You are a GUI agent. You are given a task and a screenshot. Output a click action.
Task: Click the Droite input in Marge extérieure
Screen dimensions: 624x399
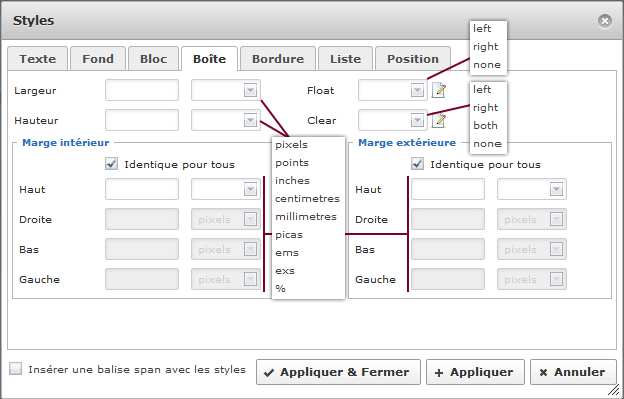448,219
